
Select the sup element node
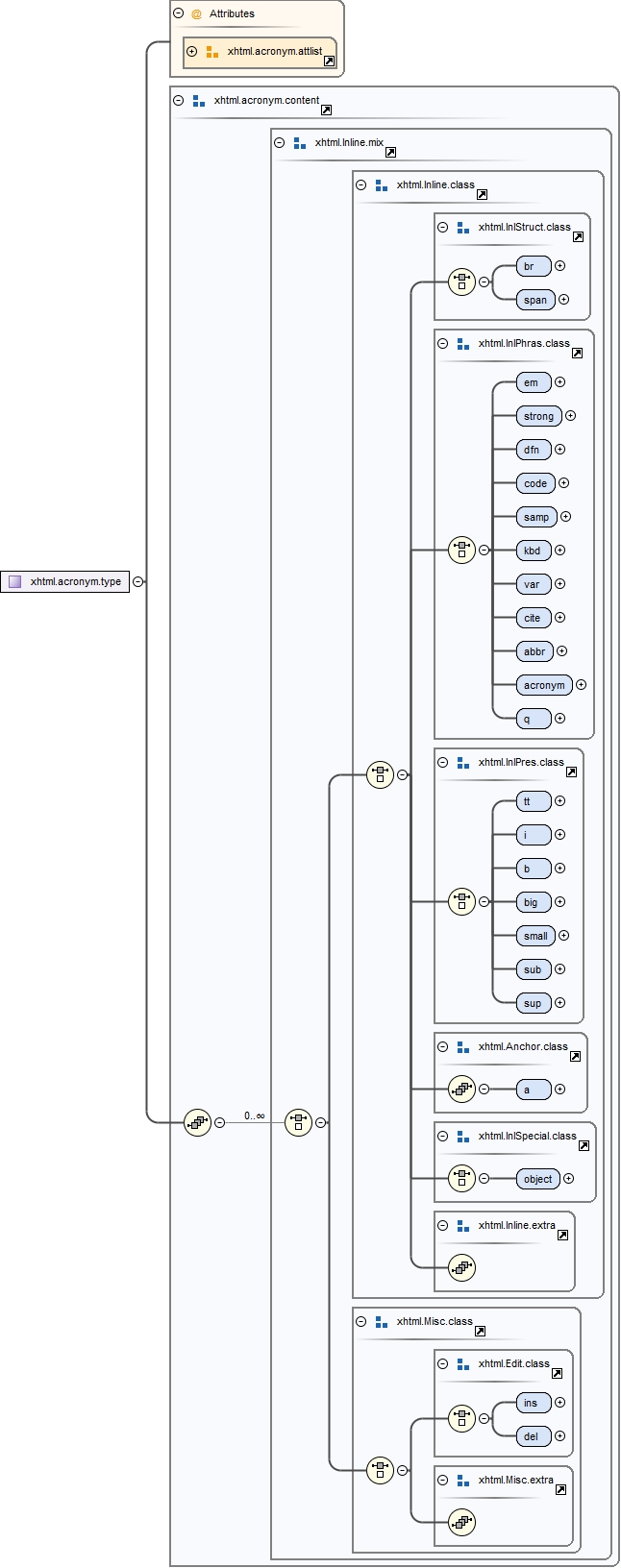(x=534, y=1003)
